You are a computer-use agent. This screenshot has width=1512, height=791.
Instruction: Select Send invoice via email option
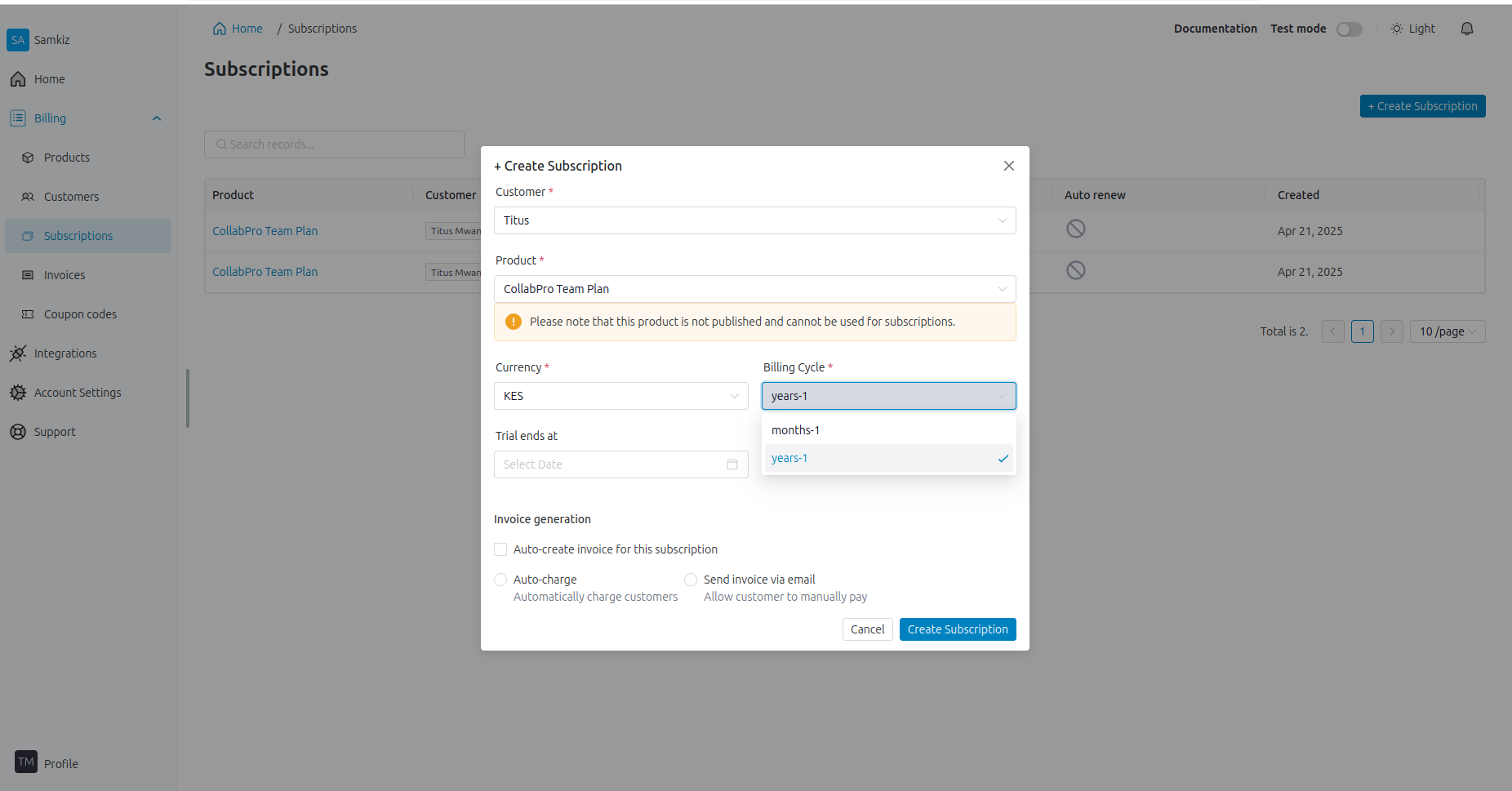(x=691, y=580)
